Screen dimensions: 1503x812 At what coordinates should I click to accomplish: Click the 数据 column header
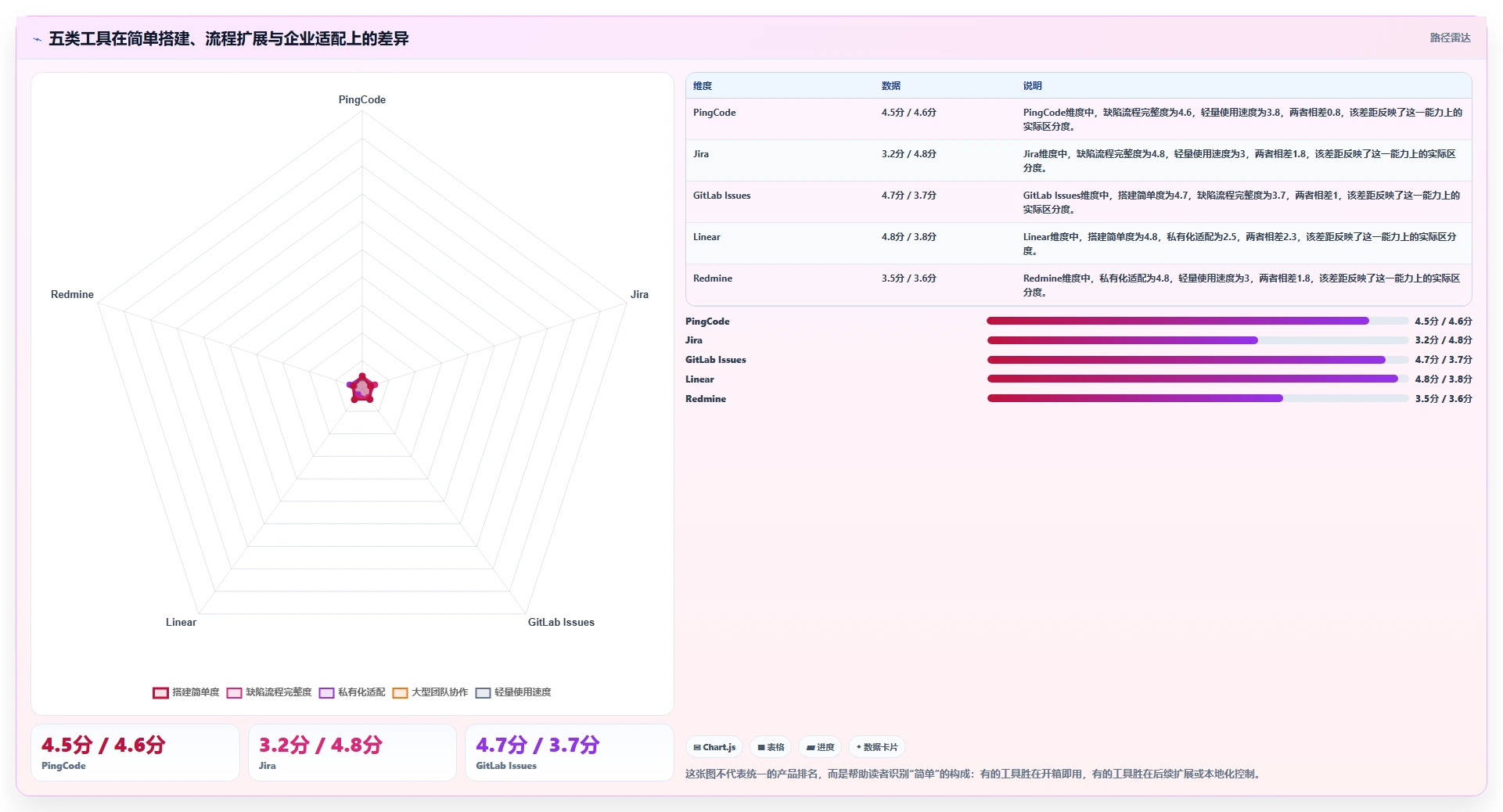(x=891, y=86)
